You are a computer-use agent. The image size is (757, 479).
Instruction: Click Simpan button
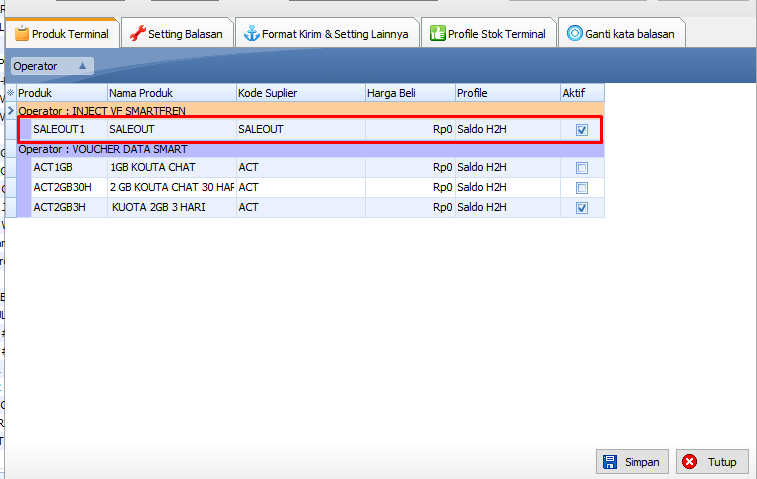pos(632,462)
